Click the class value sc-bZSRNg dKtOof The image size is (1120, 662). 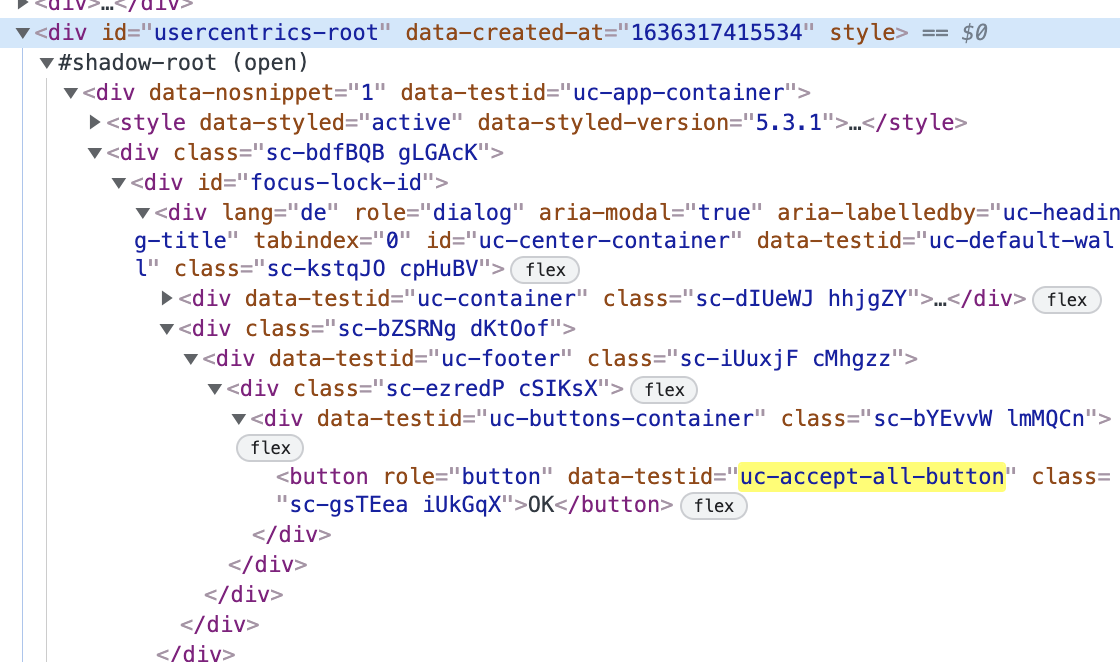(x=443, y=329)
